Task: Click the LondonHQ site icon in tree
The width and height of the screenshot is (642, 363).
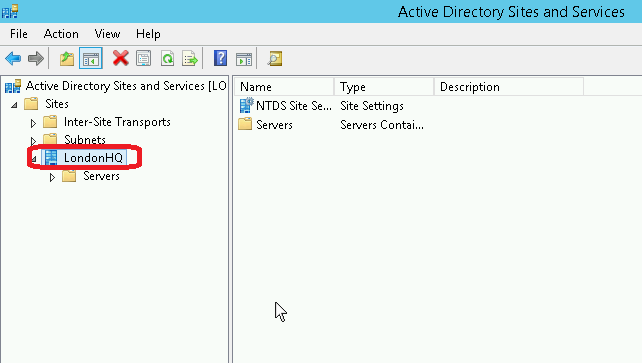Action: [x=51, y=158]
